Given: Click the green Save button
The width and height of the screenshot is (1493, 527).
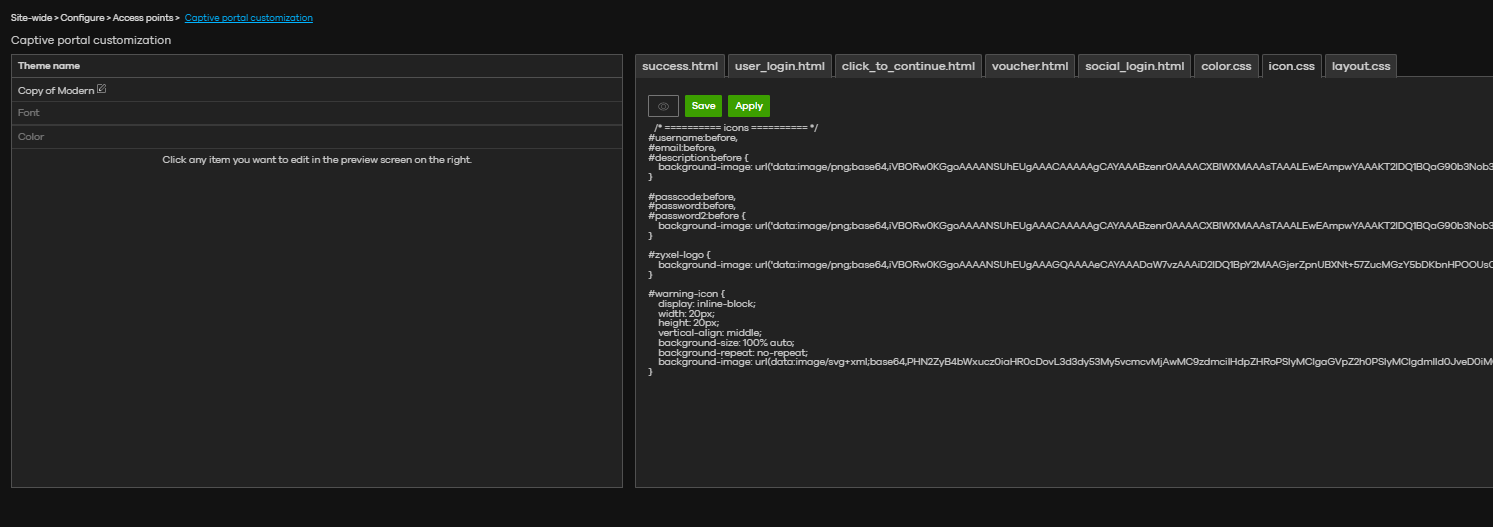Looking at the screenshot, I should (703, 106).
